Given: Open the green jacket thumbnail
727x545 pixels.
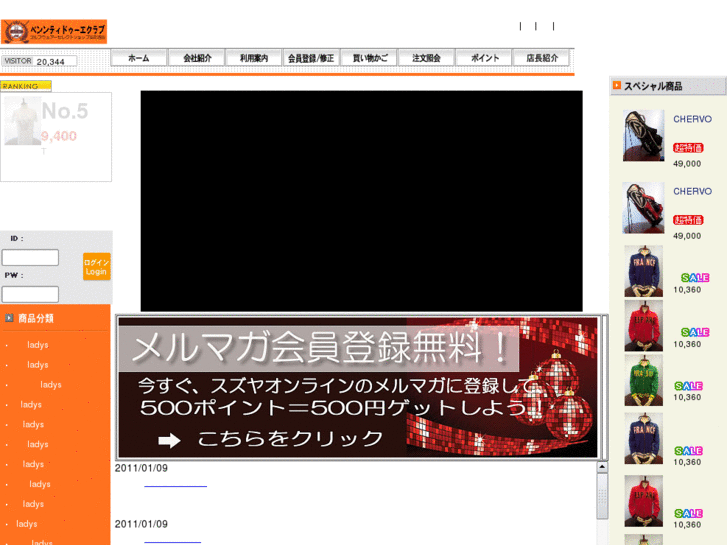Looking at the screenshot, I should click(x=644, y=380).
